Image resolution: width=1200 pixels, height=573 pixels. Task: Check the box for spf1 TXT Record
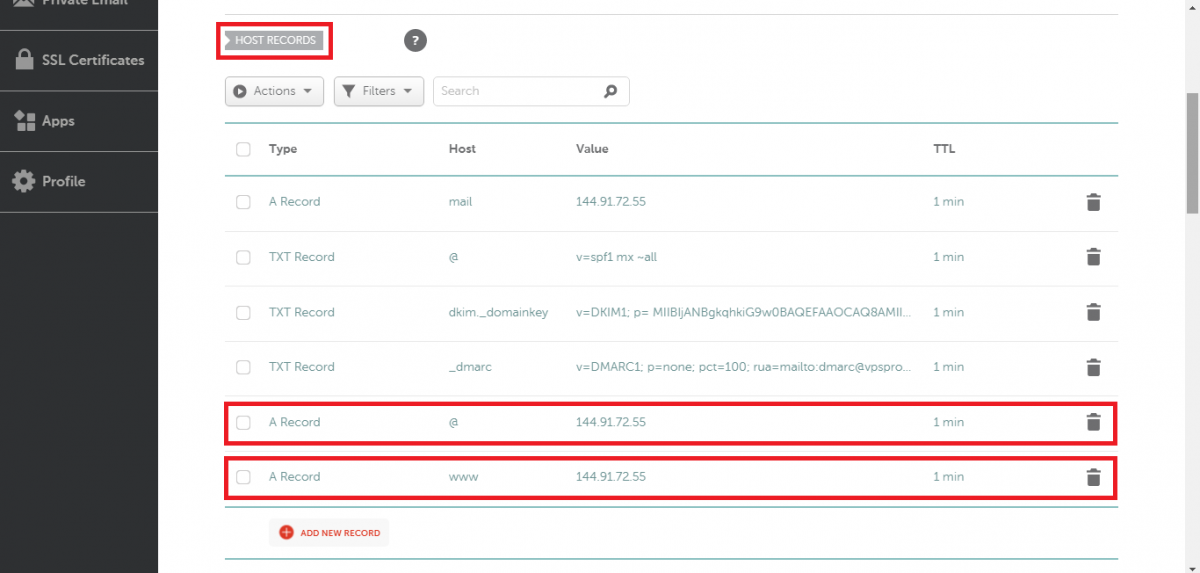tap(243, 257)
